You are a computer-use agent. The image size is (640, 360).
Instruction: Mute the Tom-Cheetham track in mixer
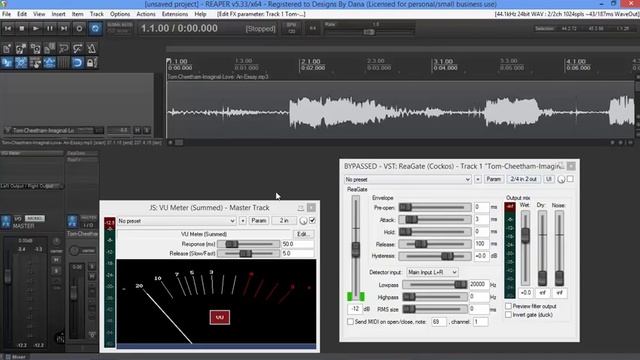[x=92, y=277]
